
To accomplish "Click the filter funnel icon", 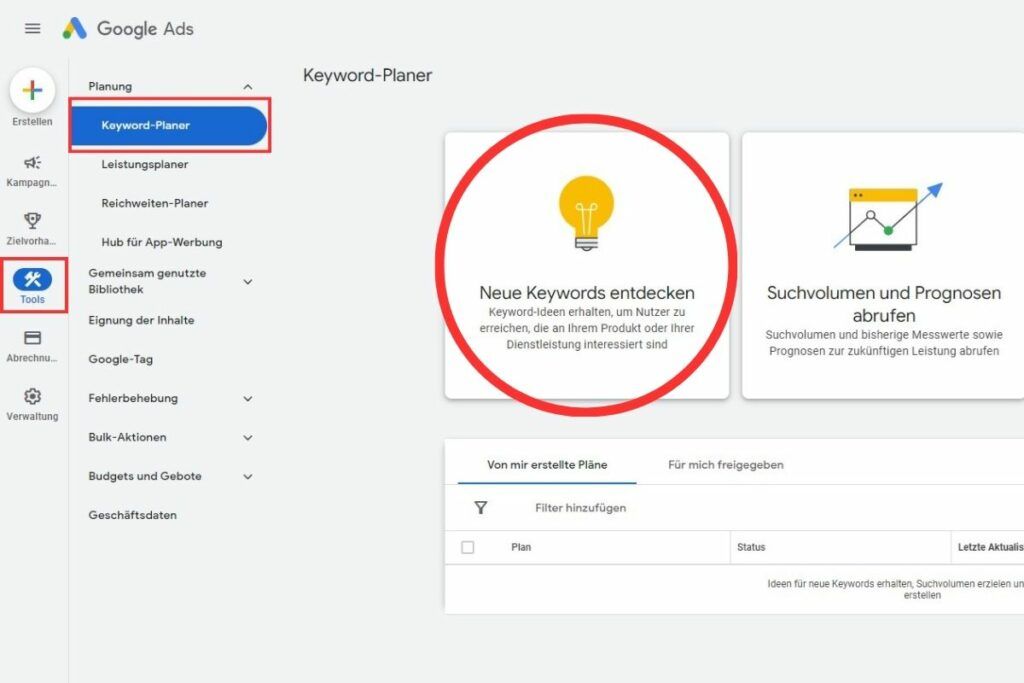I will point(481,508).
